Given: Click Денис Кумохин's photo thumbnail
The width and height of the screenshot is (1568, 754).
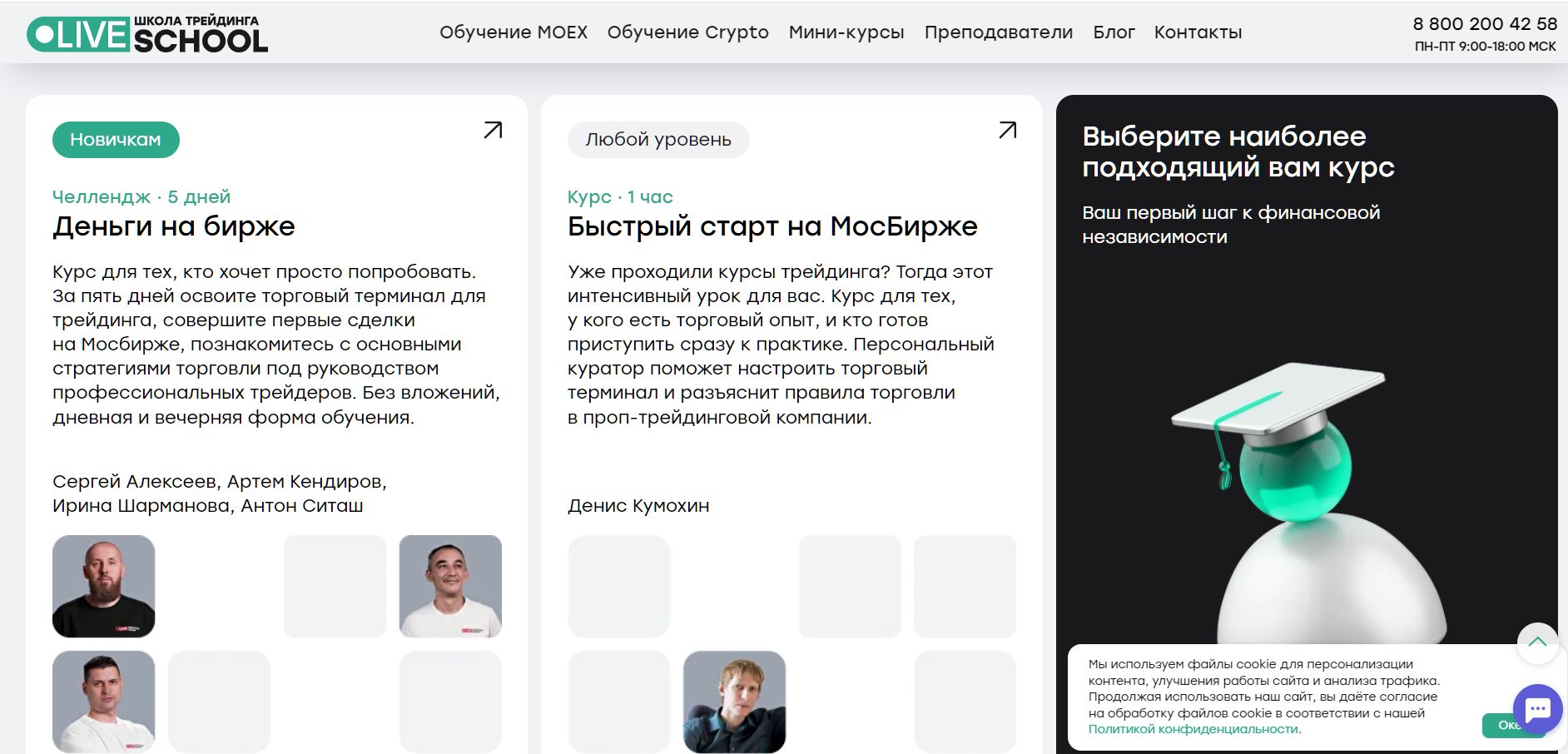Looking at the screenshot, I should [734, 702].
